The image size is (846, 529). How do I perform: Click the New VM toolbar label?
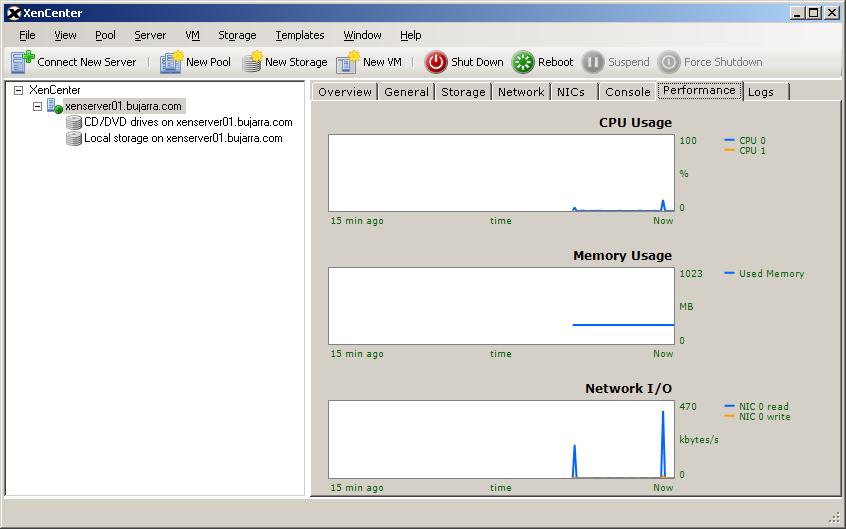pyautogui.click(x=382, y=62)
